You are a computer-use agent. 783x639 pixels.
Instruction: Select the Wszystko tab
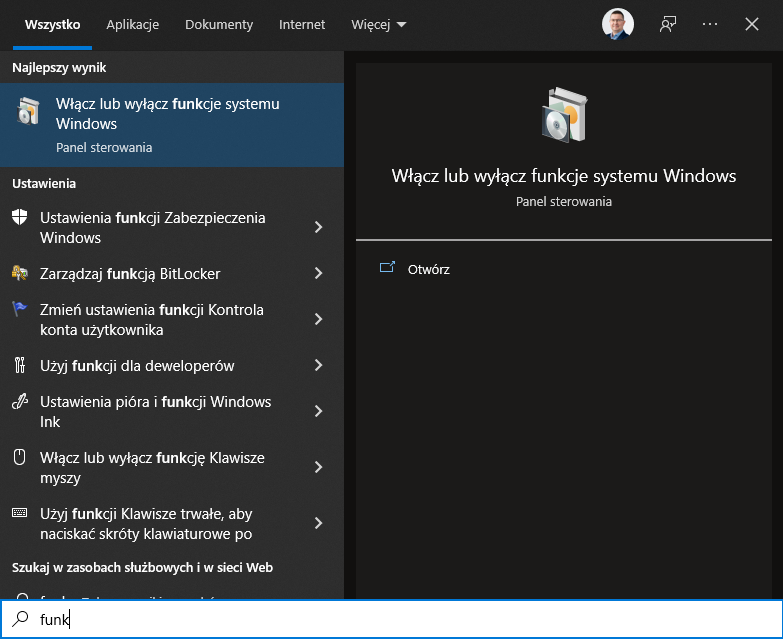tap(52, 24)
